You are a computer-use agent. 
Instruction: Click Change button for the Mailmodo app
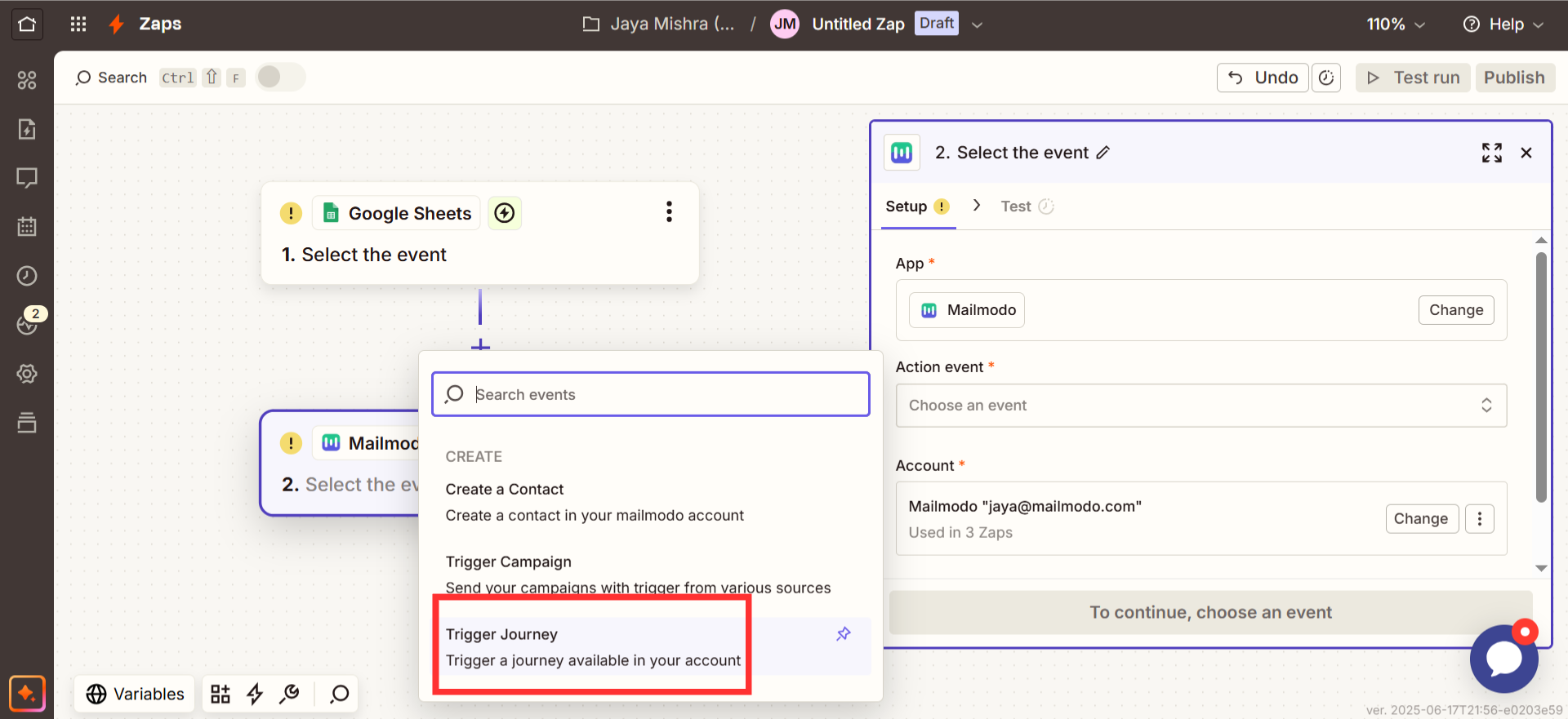(x=1456, y=310)
